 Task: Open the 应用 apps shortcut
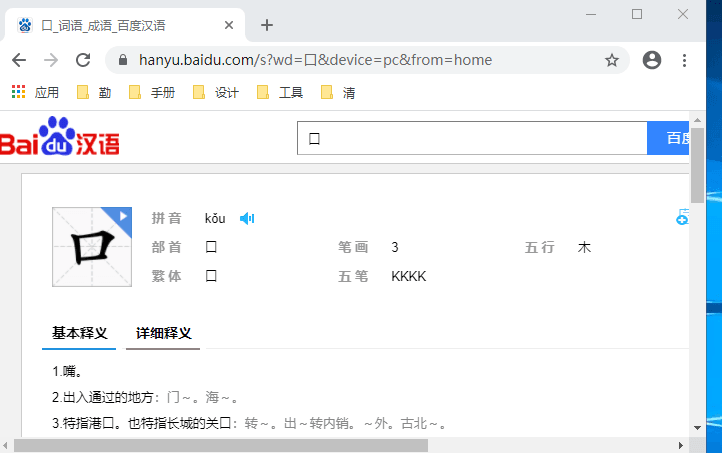[35, 93]
